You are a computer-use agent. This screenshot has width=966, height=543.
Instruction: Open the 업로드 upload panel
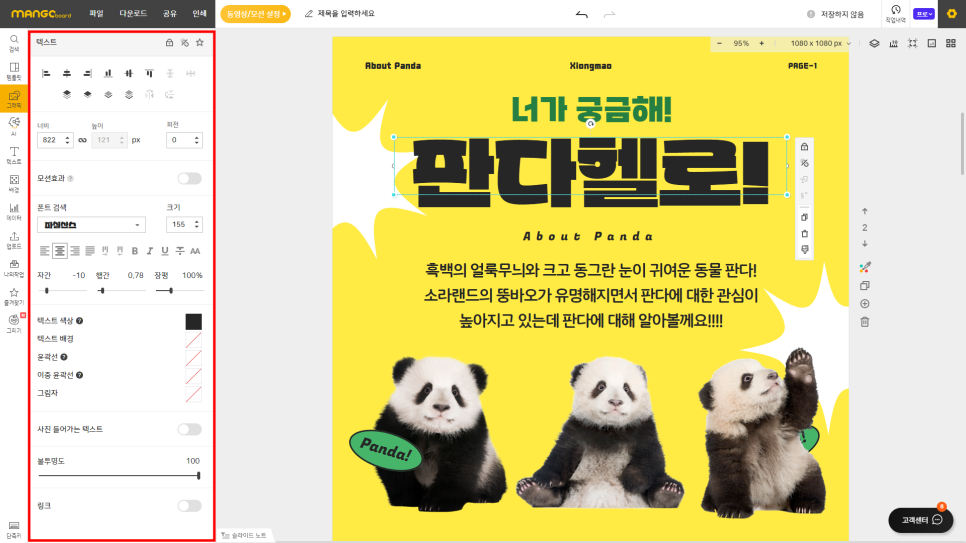tap(14, 240)
